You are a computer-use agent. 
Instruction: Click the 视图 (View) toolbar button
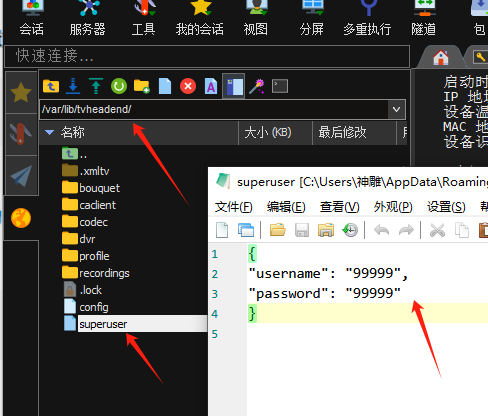coord(256,18)
